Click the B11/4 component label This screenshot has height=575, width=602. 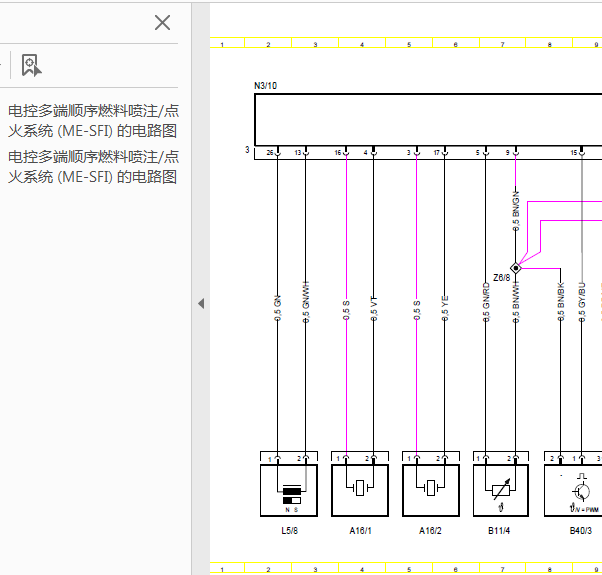pos(499,530)
